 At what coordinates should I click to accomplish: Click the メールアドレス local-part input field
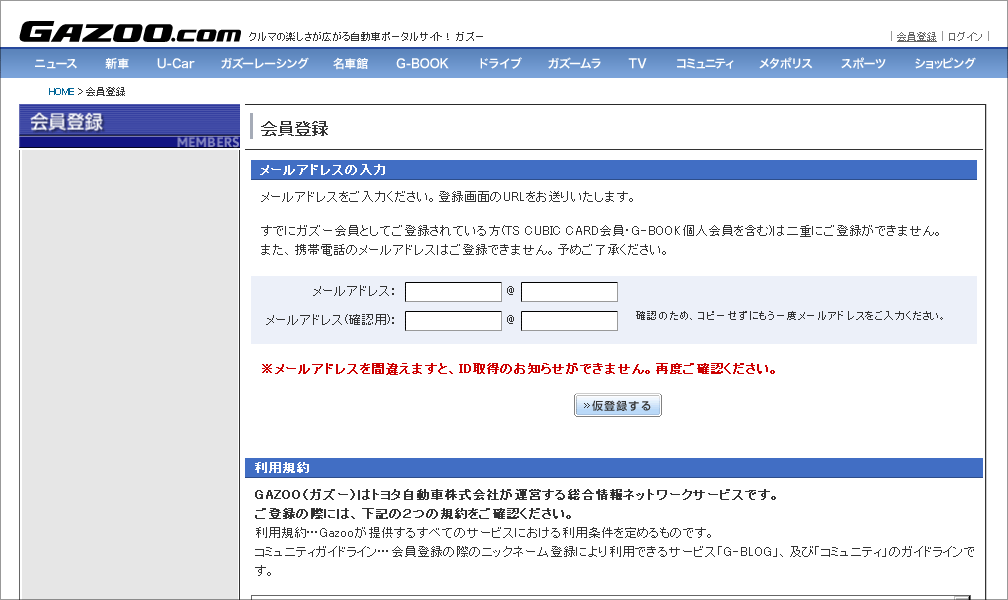pos(453,292)
